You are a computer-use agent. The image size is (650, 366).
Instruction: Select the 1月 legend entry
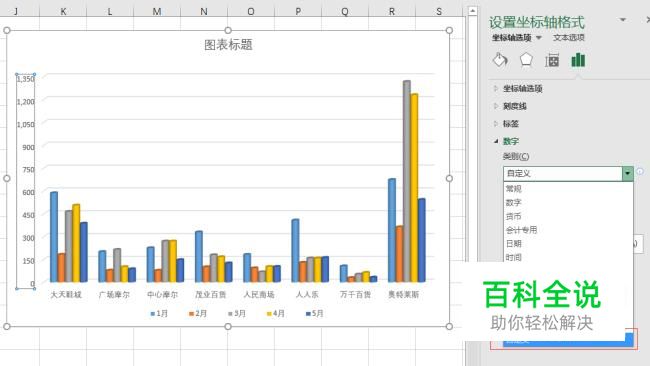(159, 313)
